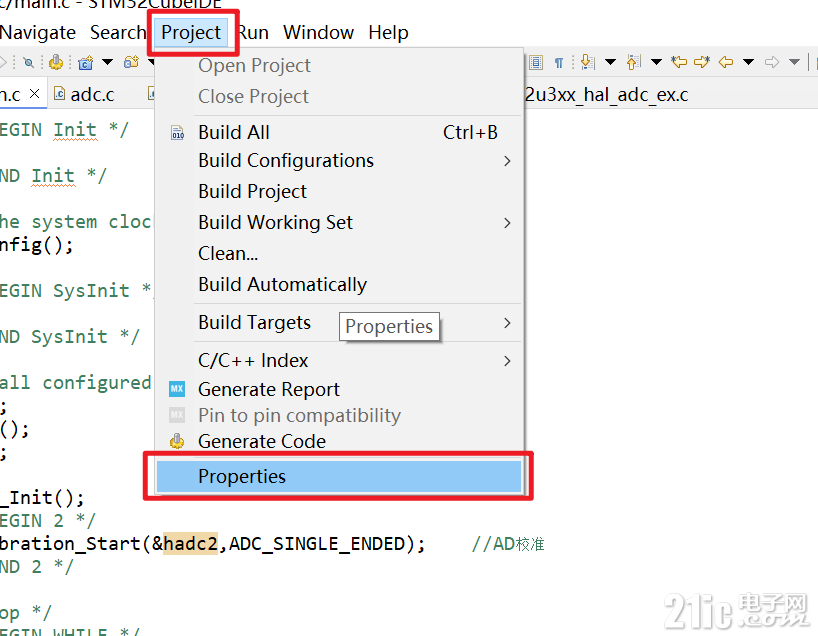818x636 pixels.
Task: Go to the Last Edit Location icon
Action: coord(679,62)
